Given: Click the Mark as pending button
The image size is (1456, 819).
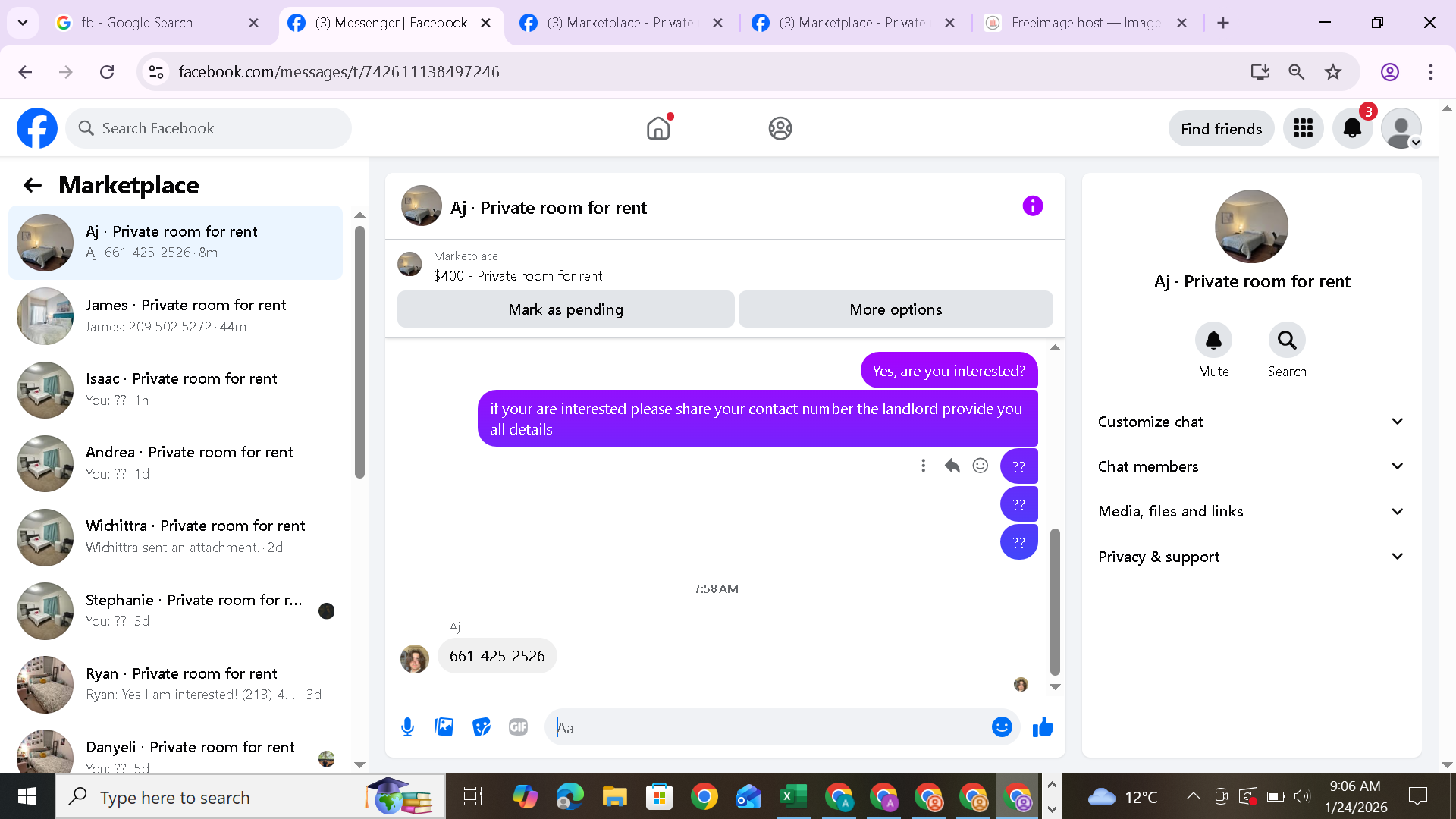Looking at the screenshot, I should [x=566, y=309].
